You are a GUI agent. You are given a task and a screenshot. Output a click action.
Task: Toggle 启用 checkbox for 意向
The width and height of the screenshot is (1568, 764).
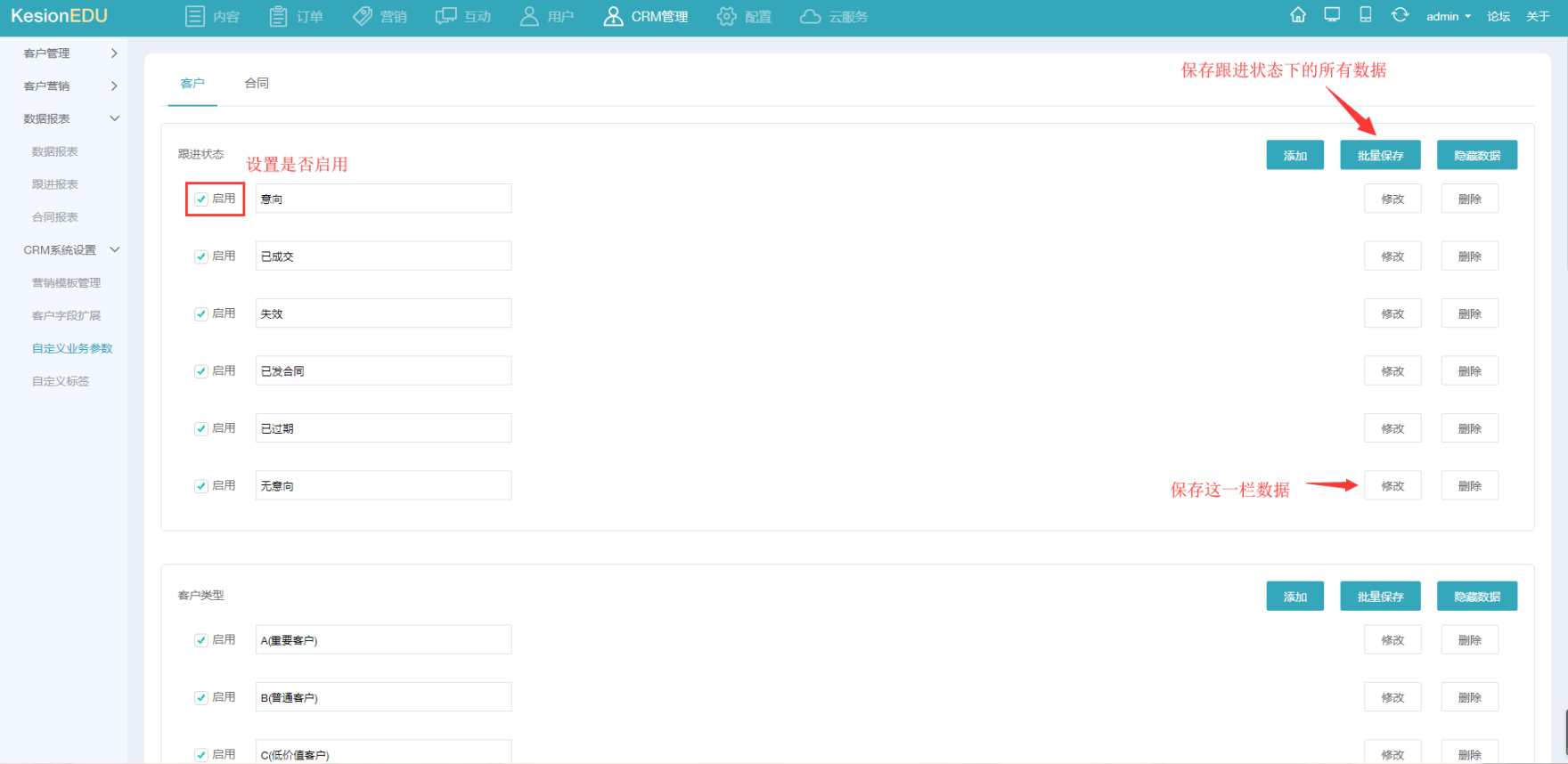coord(201,199)
